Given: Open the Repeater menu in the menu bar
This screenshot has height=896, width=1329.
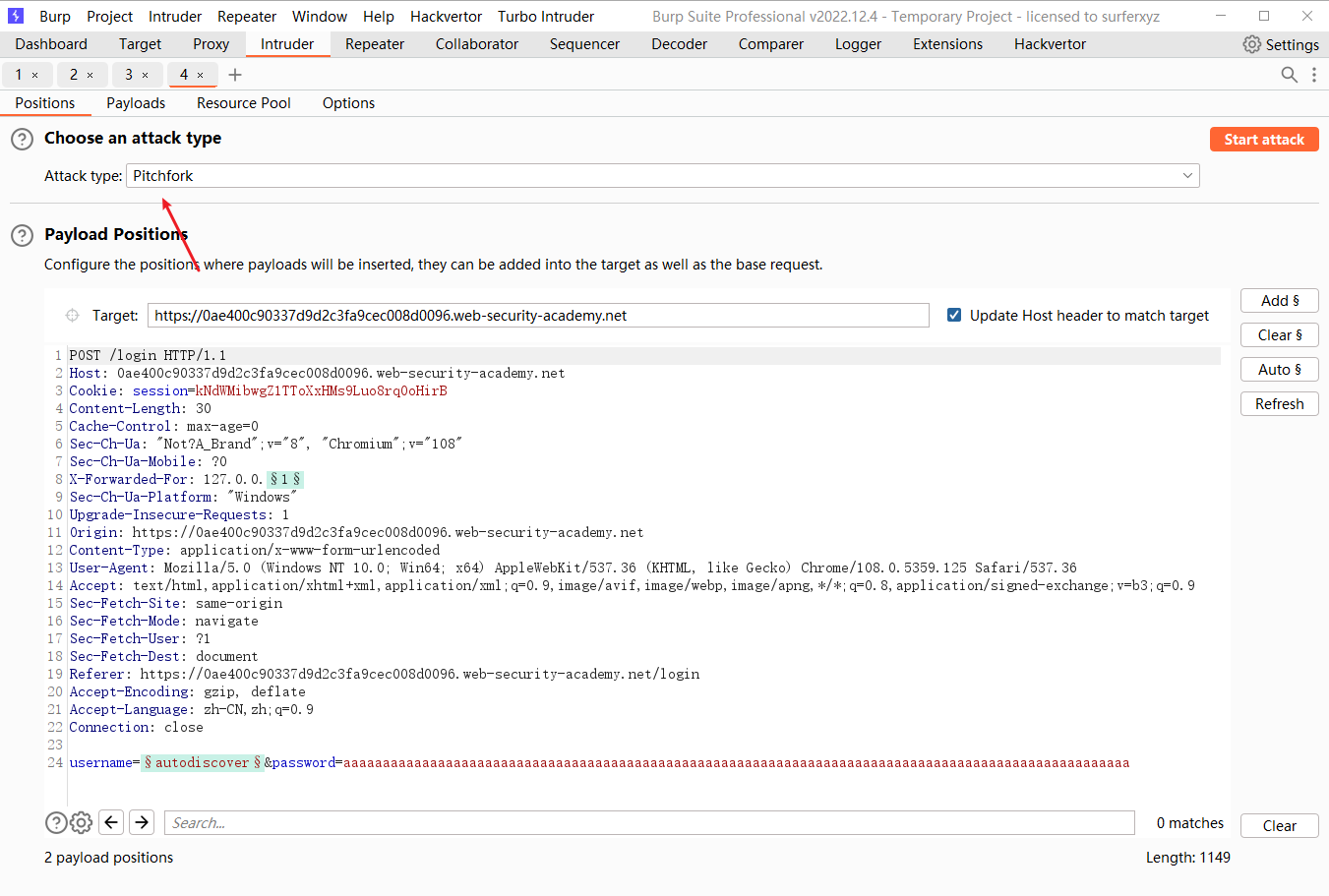Looking at the screenshot, I should [x=247, y=17].
